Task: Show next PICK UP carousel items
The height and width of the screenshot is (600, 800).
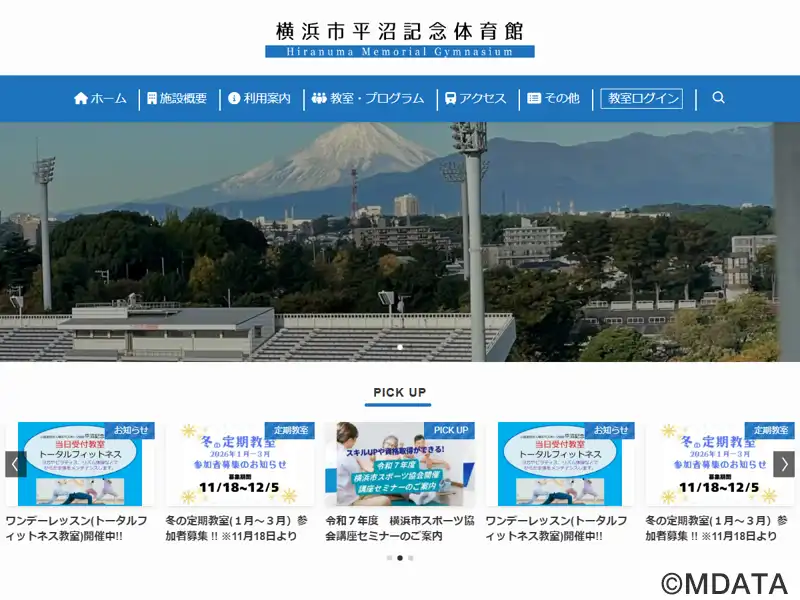Action: [x=784, y=464]
